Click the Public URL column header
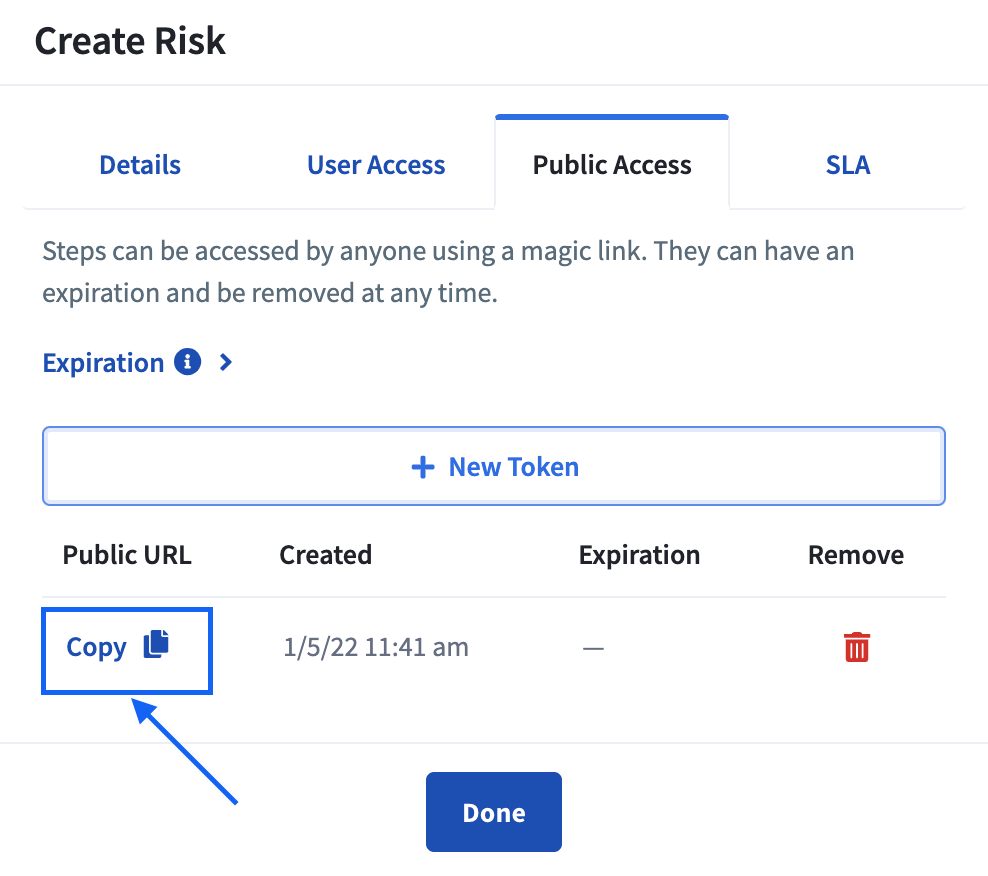988x876 pixels. pos(127,555)
